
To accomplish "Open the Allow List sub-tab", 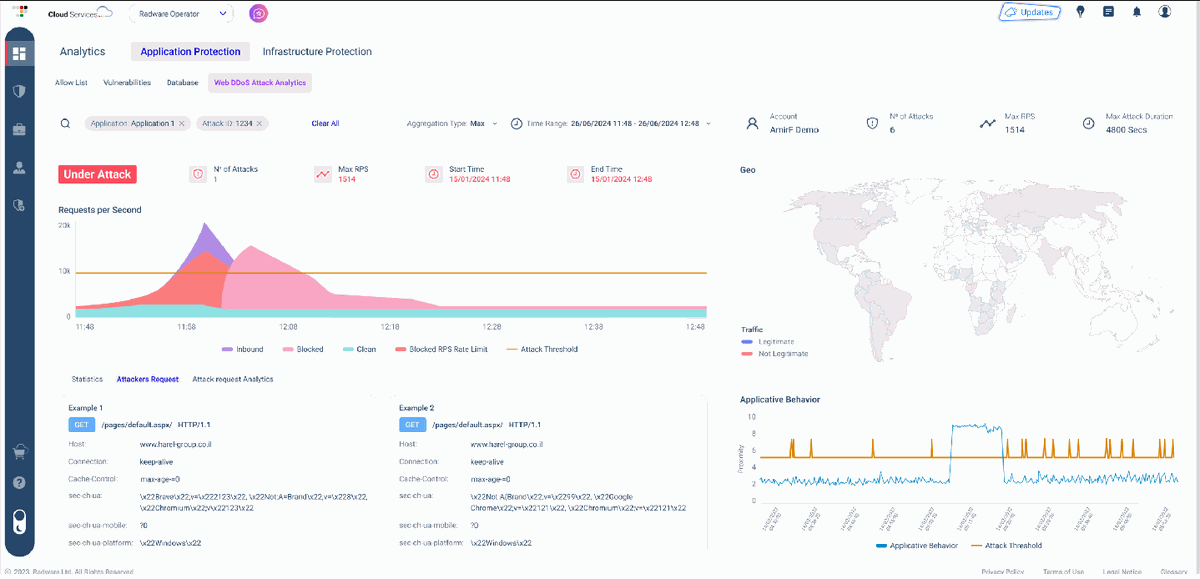I will (x=71, y=83).
